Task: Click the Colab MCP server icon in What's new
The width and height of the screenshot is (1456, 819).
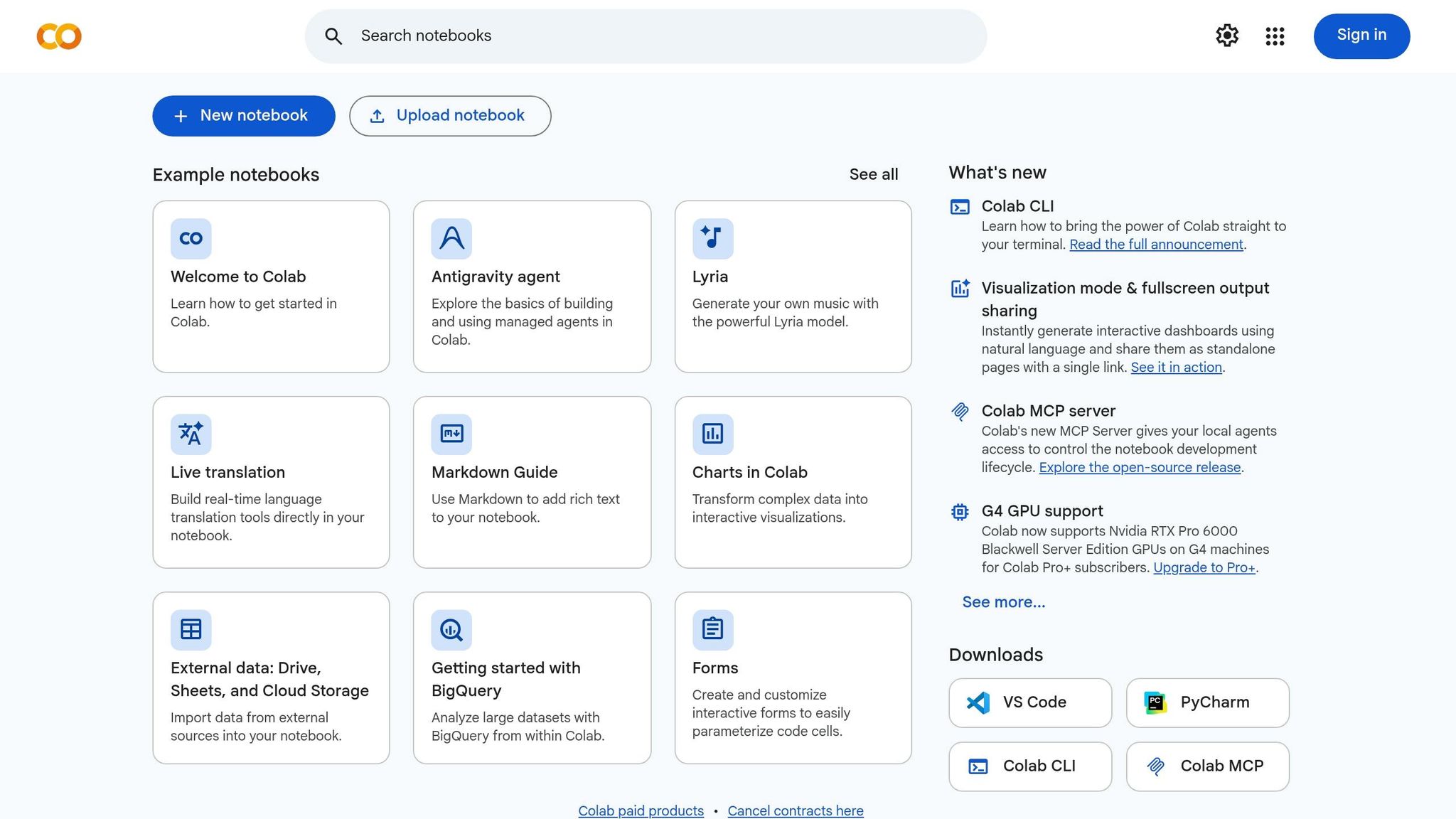Action: tap(960, 411)
